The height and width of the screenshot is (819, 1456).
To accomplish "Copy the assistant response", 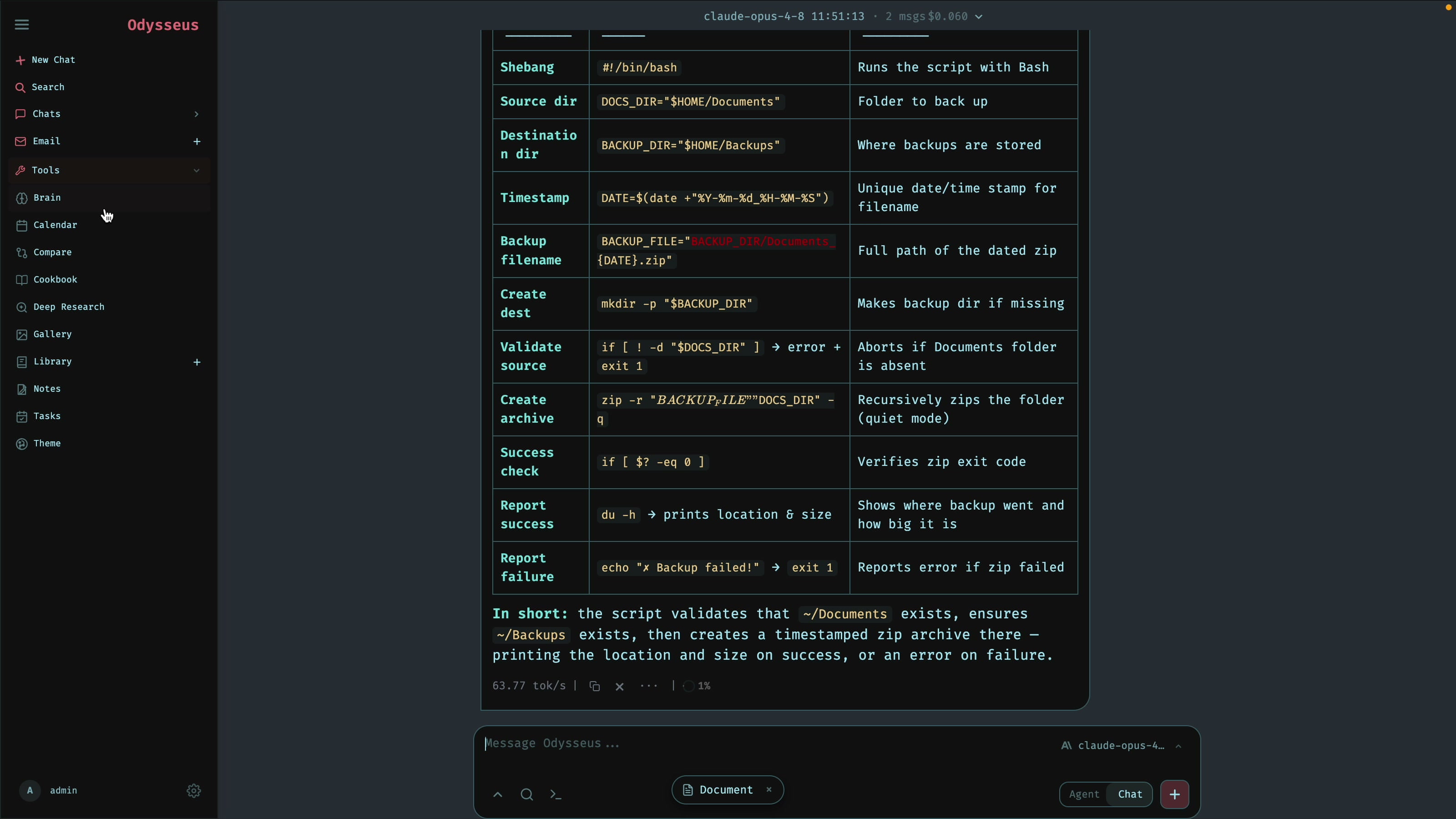I will (x=594, y=686).
